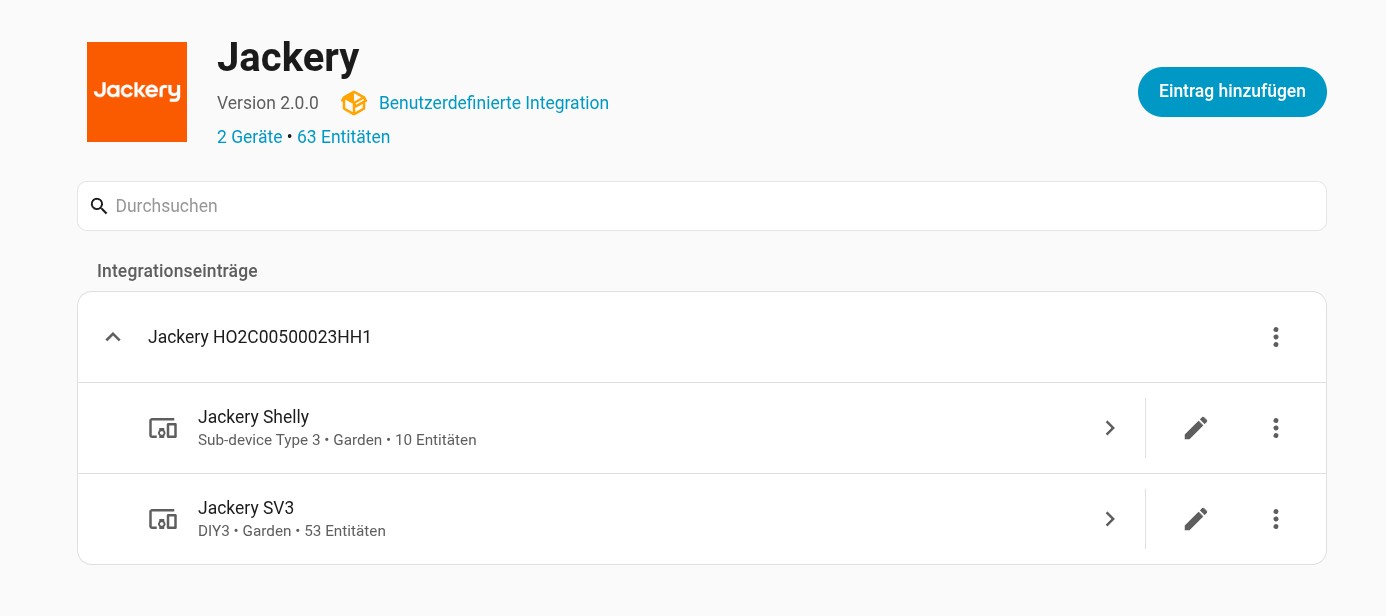Open the Jackery Shelly device row
Image resolution: width=1386 pixels, height=616 pixels.
pyautogui.click(x=611, y=428)
